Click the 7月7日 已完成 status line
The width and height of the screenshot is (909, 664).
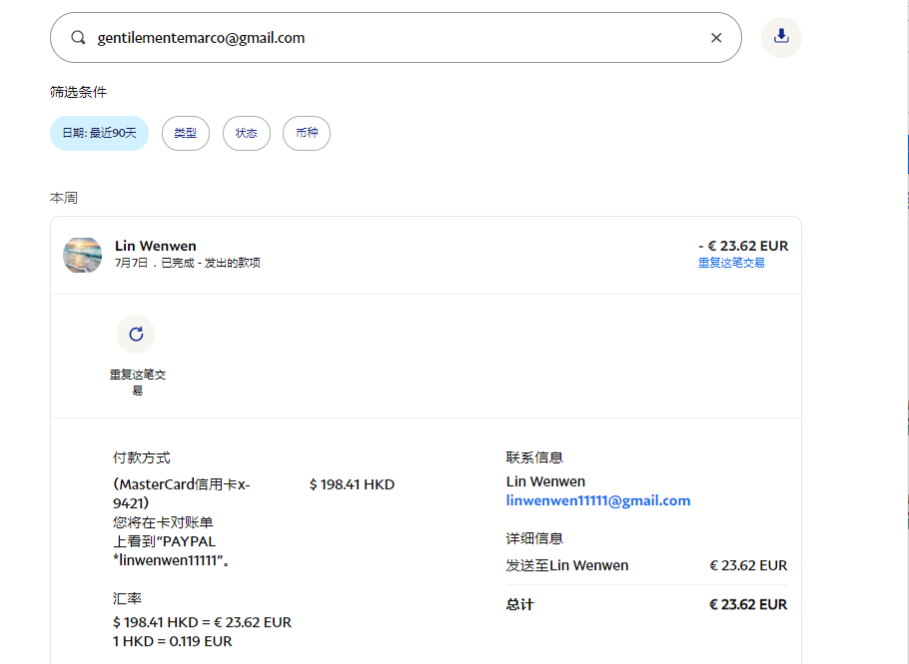click(188, 263)
